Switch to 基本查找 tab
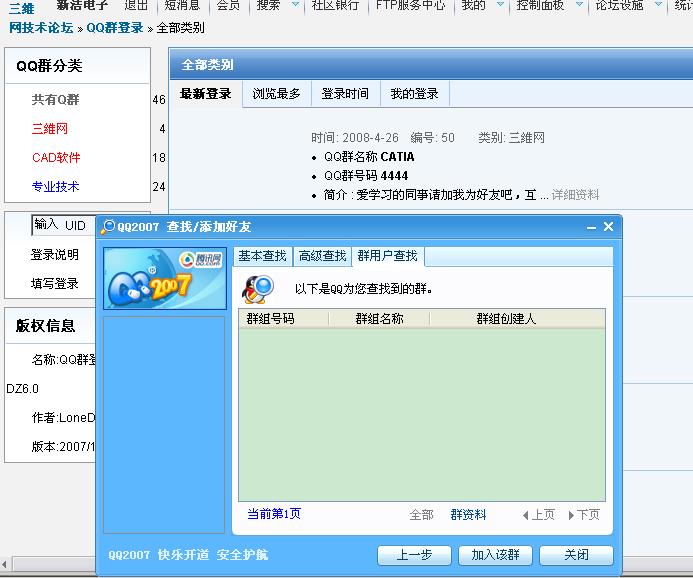693x578 pixels. [263, 256]
